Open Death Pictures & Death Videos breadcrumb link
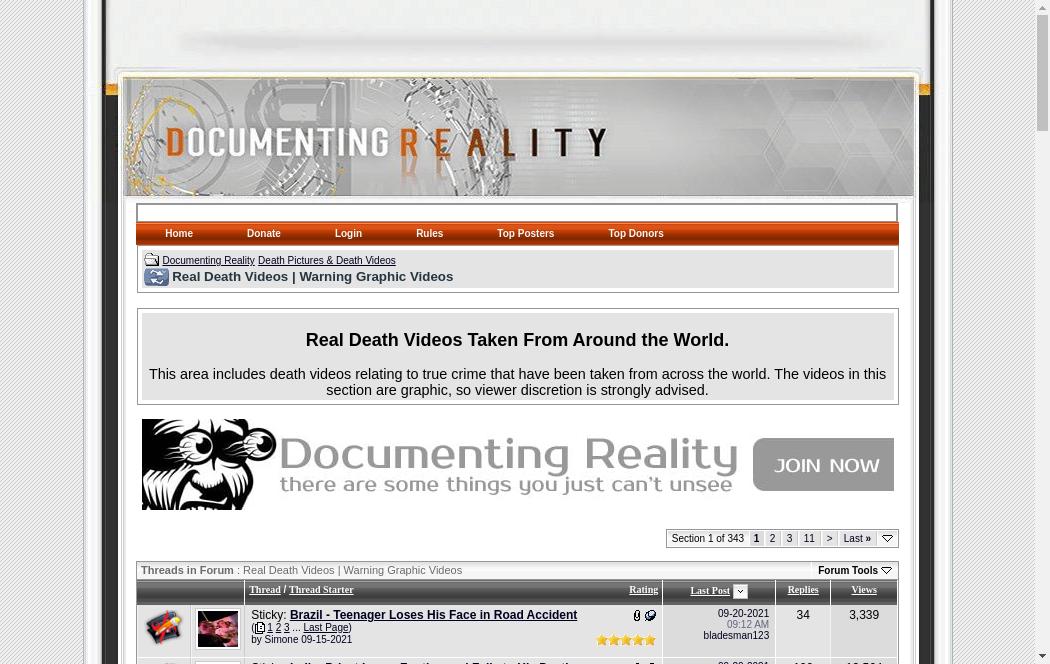This screenshot has width=1050, height=664. pyautogui.click(x=326, y=261)
